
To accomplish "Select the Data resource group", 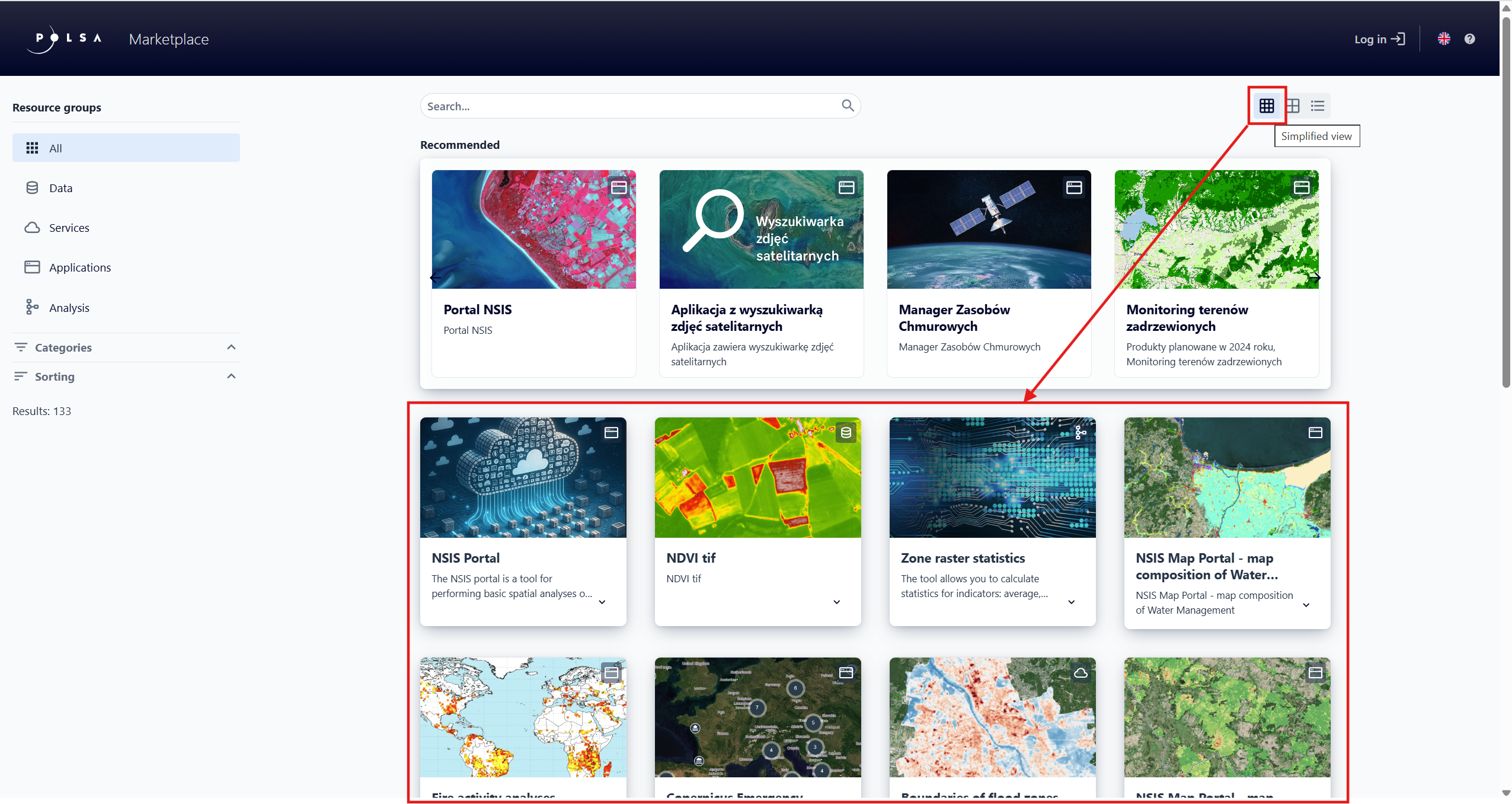I will click(60, 188).
